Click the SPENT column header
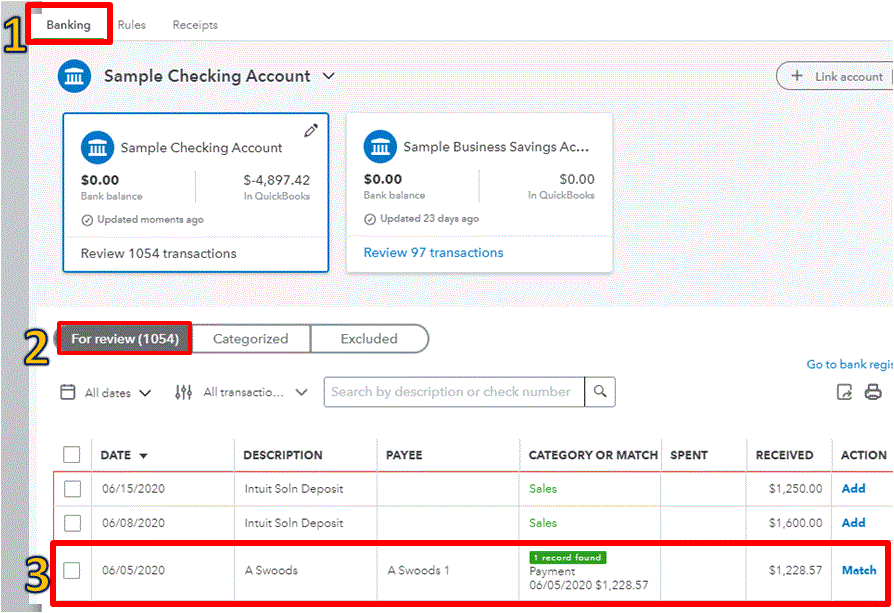Image resolution: width=894 pixels, height=613 pixels. tap(689, 455)
